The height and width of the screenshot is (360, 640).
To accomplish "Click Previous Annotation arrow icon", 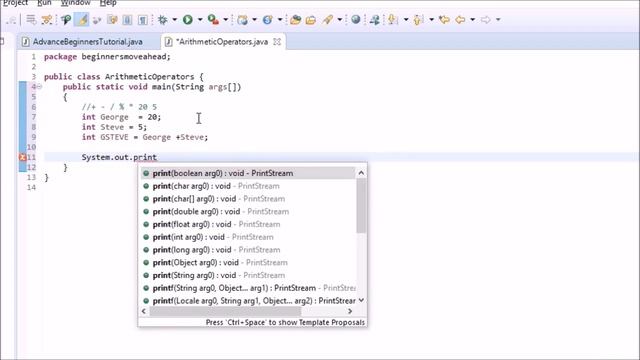I will pos(418,20).
